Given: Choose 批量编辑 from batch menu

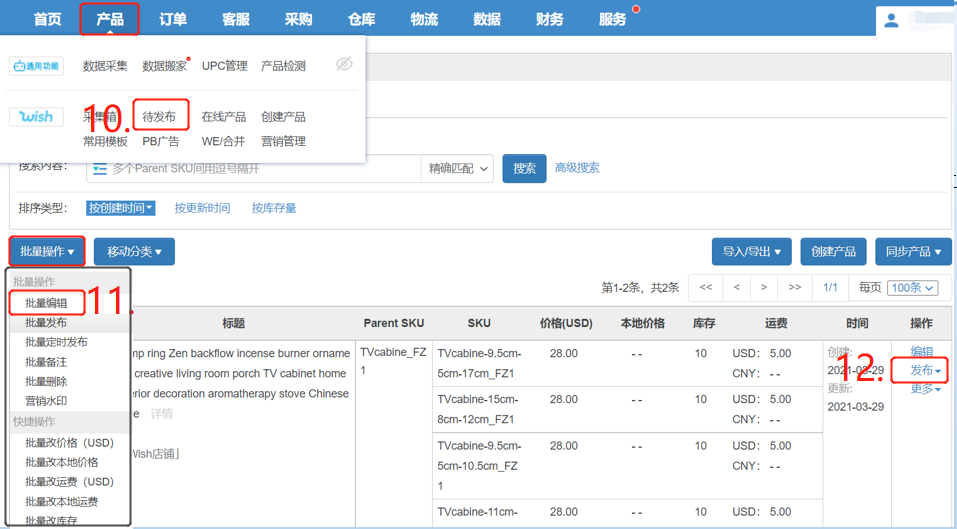Looking at the screenshot, I should click(x=46, y=303).
